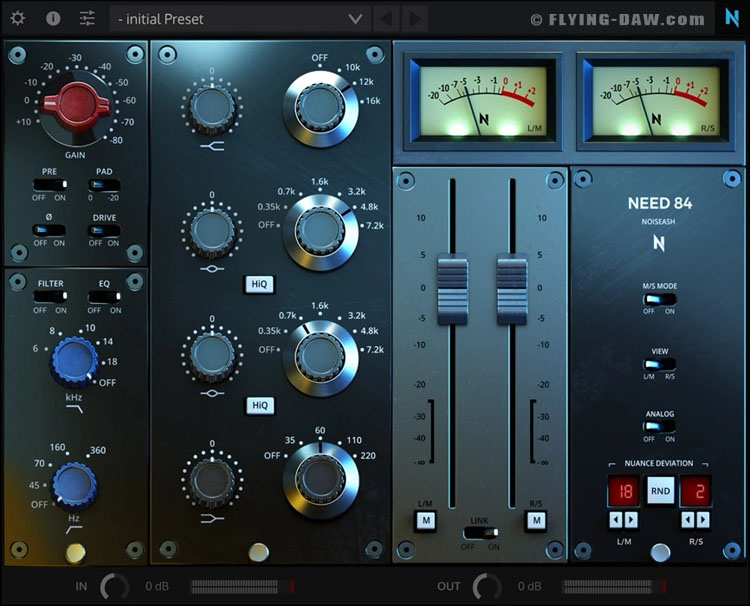Click the low shelf gain knob
Screen dimensions: 750x606
click(212, 480)
